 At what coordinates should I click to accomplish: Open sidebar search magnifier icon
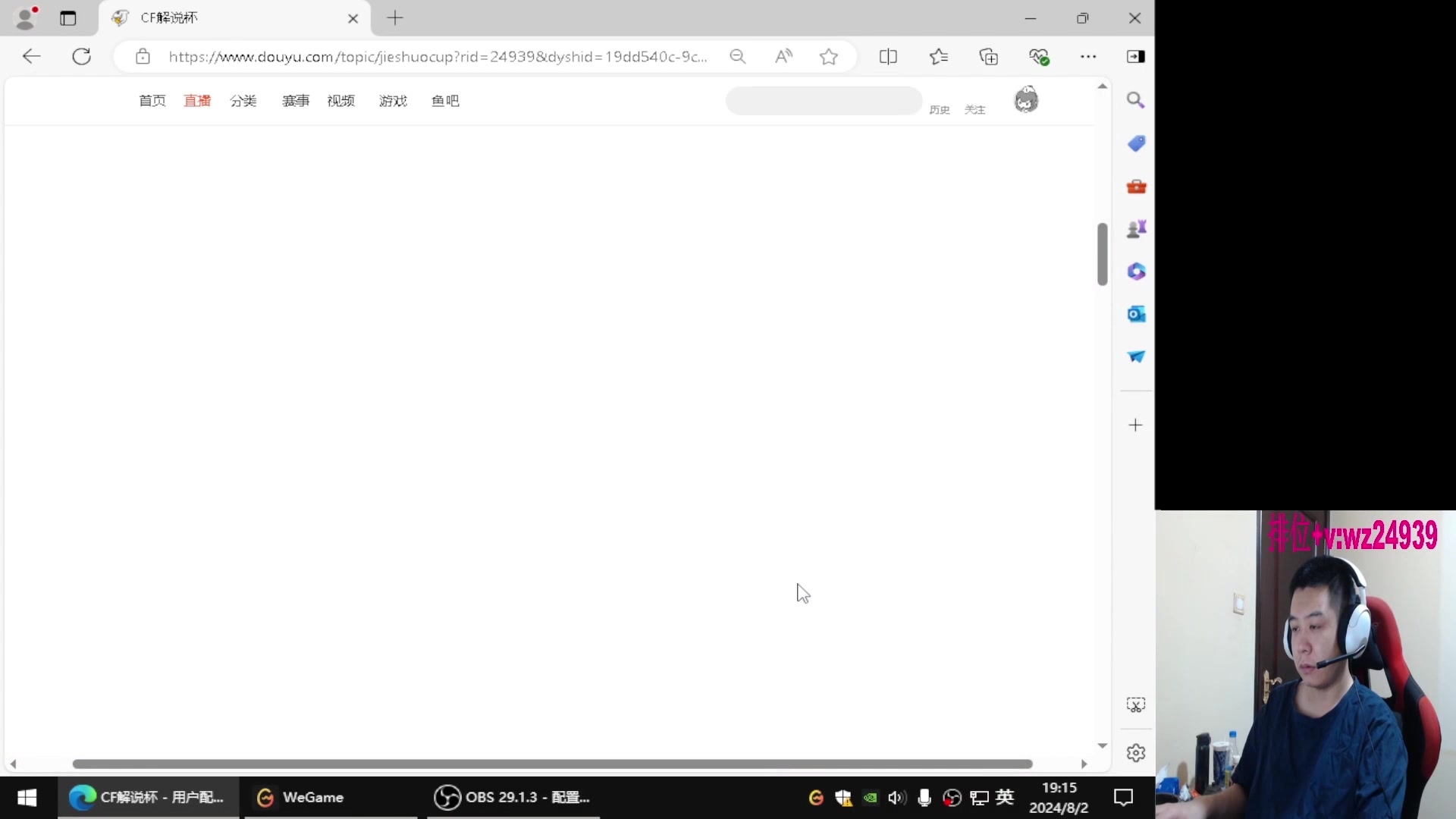(x=1135, y=100)
